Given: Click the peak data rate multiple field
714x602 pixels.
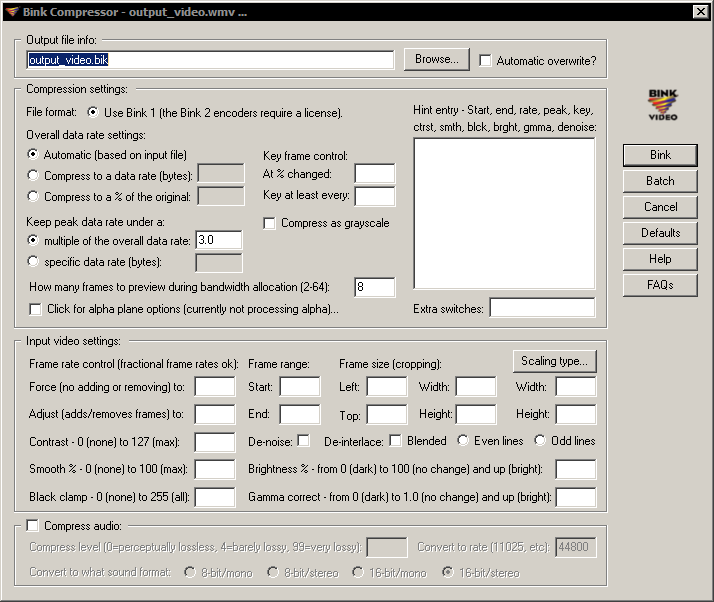Looking at the screenshot, I should pos(219,240).
